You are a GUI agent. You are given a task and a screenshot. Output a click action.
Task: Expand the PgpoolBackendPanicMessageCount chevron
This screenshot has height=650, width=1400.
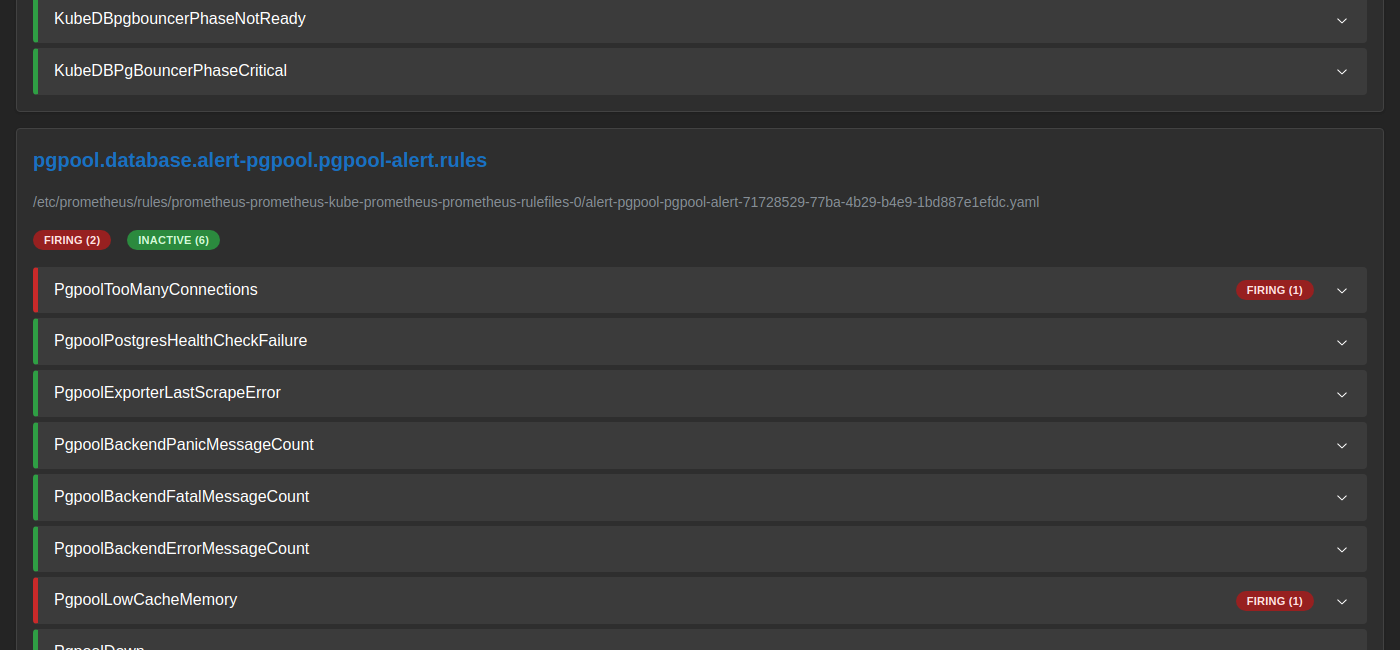point(1342,446)
